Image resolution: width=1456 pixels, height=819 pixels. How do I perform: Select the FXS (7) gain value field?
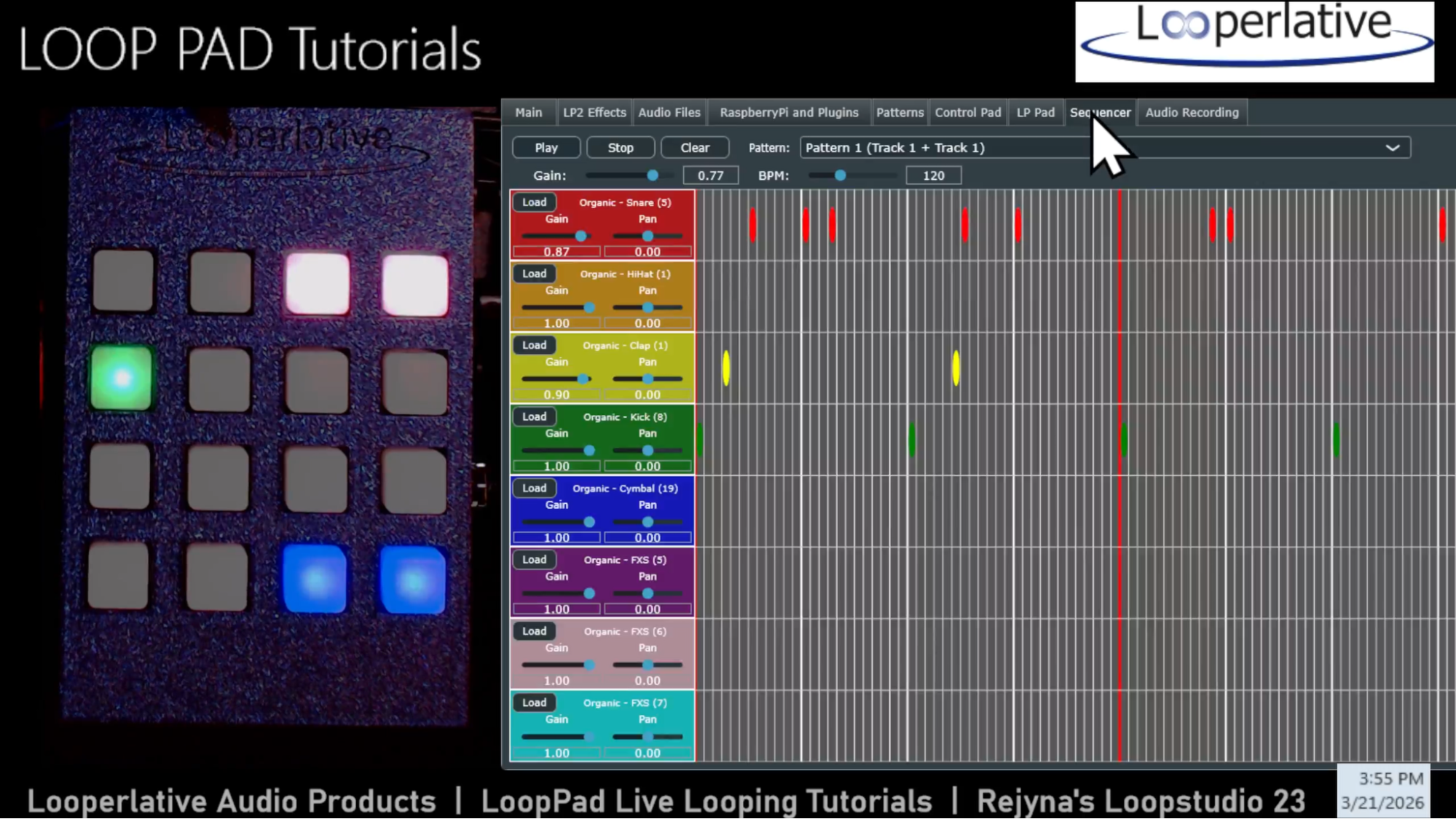point(556,753)
